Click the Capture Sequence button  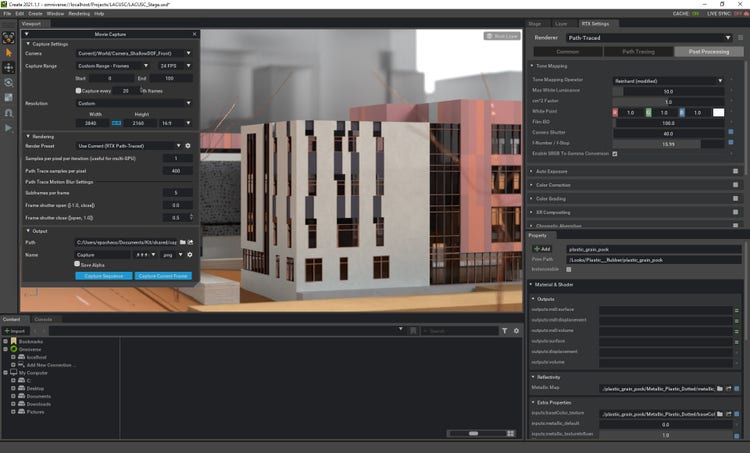(103, 275)
